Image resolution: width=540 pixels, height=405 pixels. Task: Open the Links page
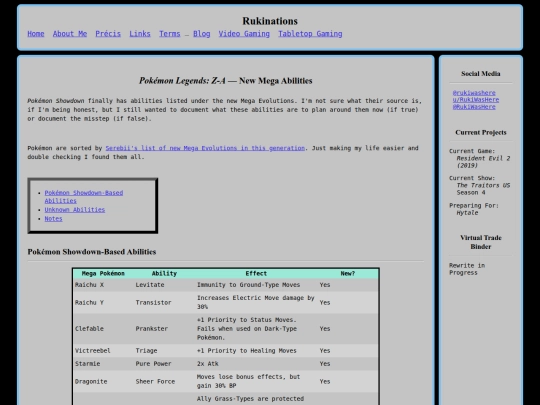(140, 34)
